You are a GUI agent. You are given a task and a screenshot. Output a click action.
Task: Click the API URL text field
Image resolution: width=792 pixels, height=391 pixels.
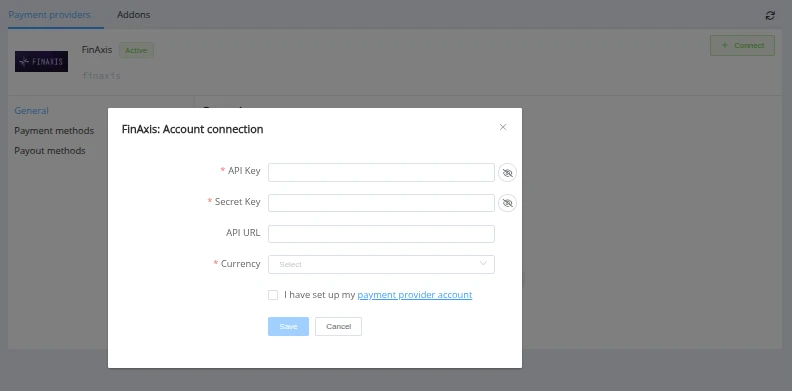381,234
